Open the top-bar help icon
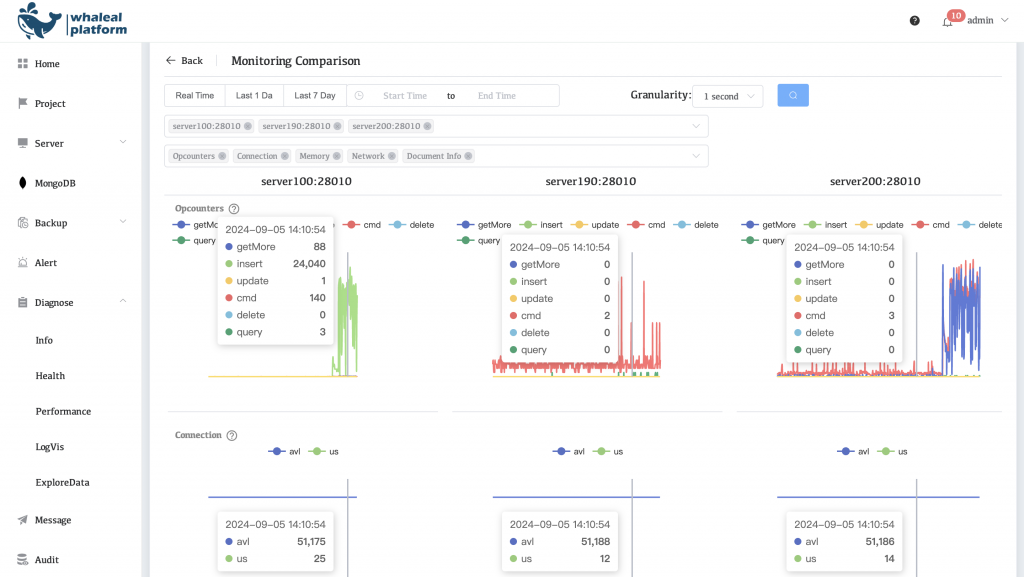 tap(914, 19)
